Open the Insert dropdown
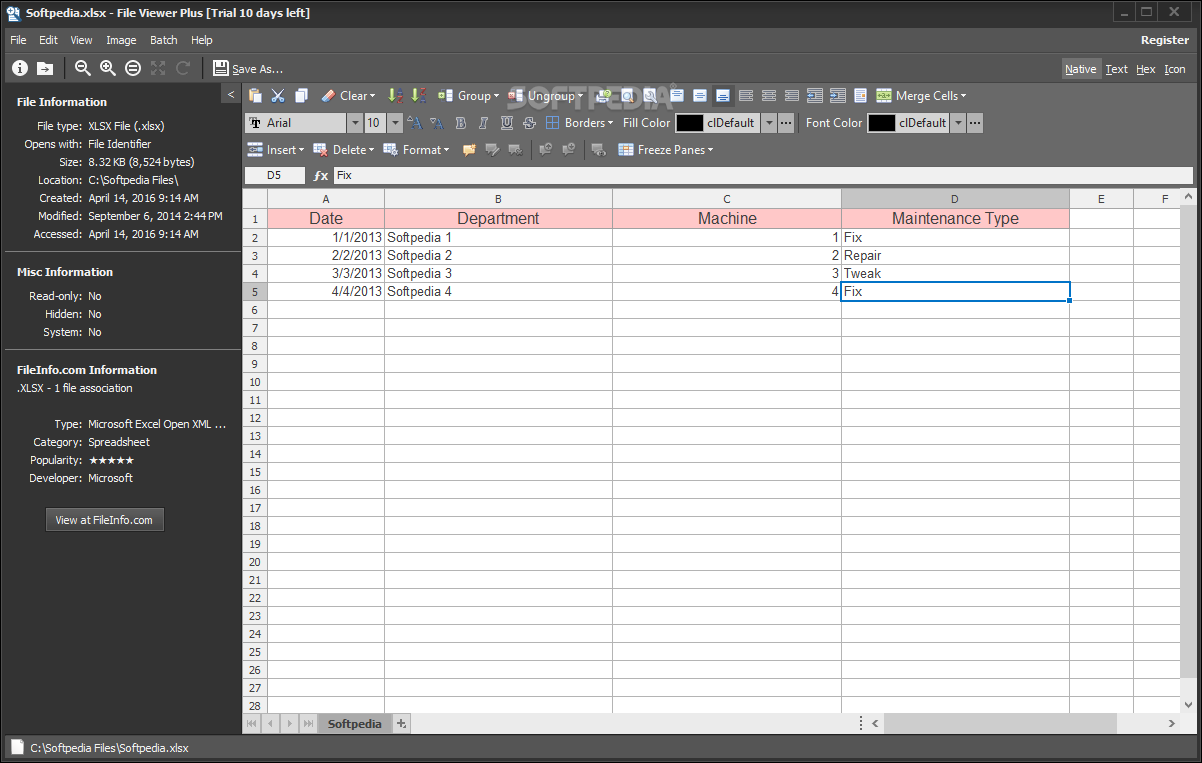This screenshot has width=1202, height=763. [274, 150]
